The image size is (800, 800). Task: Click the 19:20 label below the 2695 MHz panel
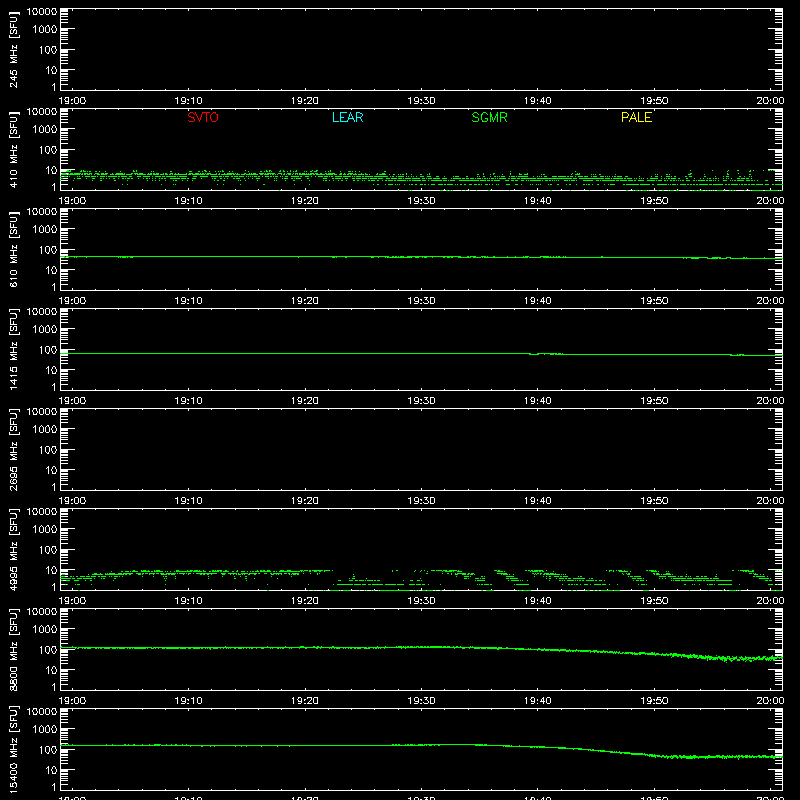[x=305, y=501]
